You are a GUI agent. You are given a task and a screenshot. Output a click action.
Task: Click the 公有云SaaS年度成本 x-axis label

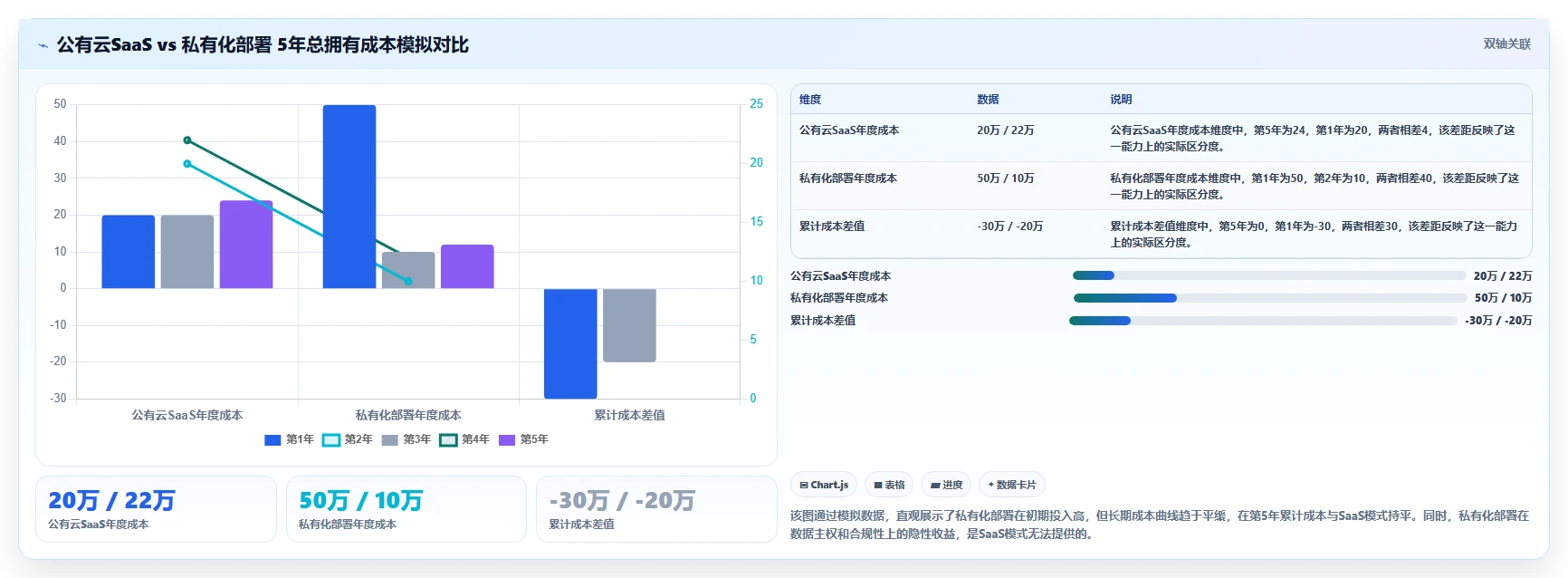(x=187, y=415)
